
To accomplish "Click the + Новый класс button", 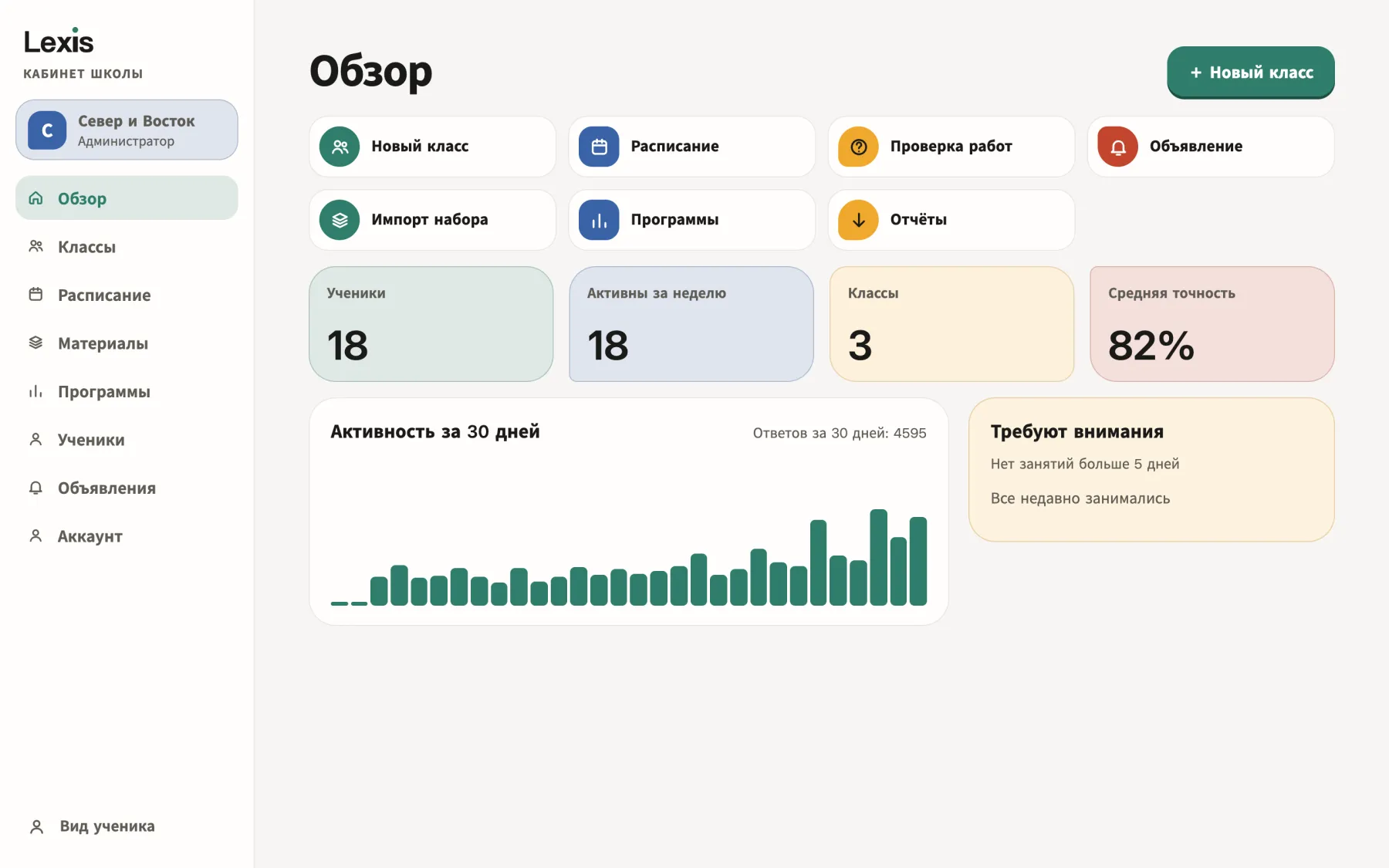I will [1251, 73].
